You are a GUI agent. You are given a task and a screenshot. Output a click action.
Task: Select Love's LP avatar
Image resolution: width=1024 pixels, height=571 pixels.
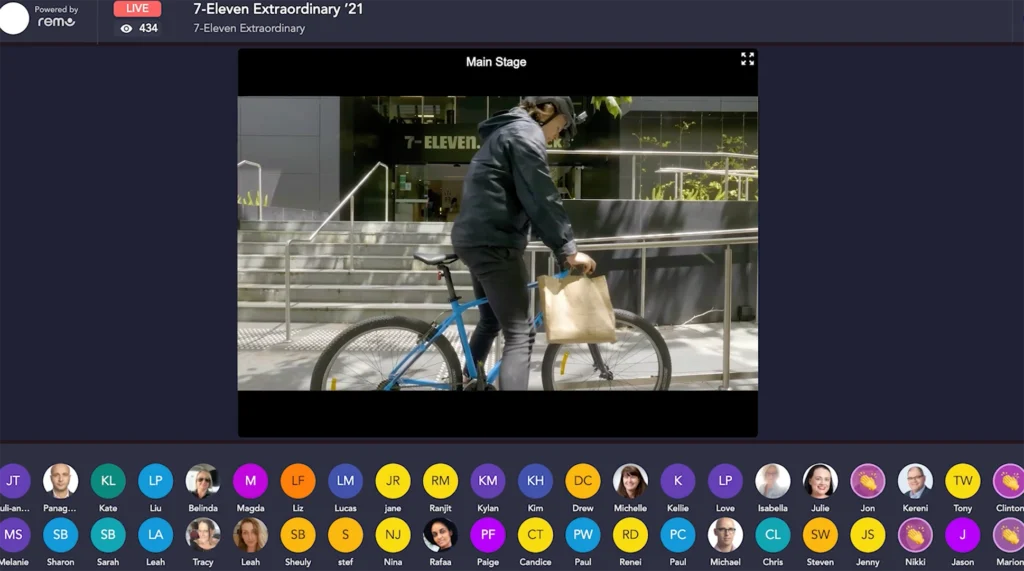[725, 481]
